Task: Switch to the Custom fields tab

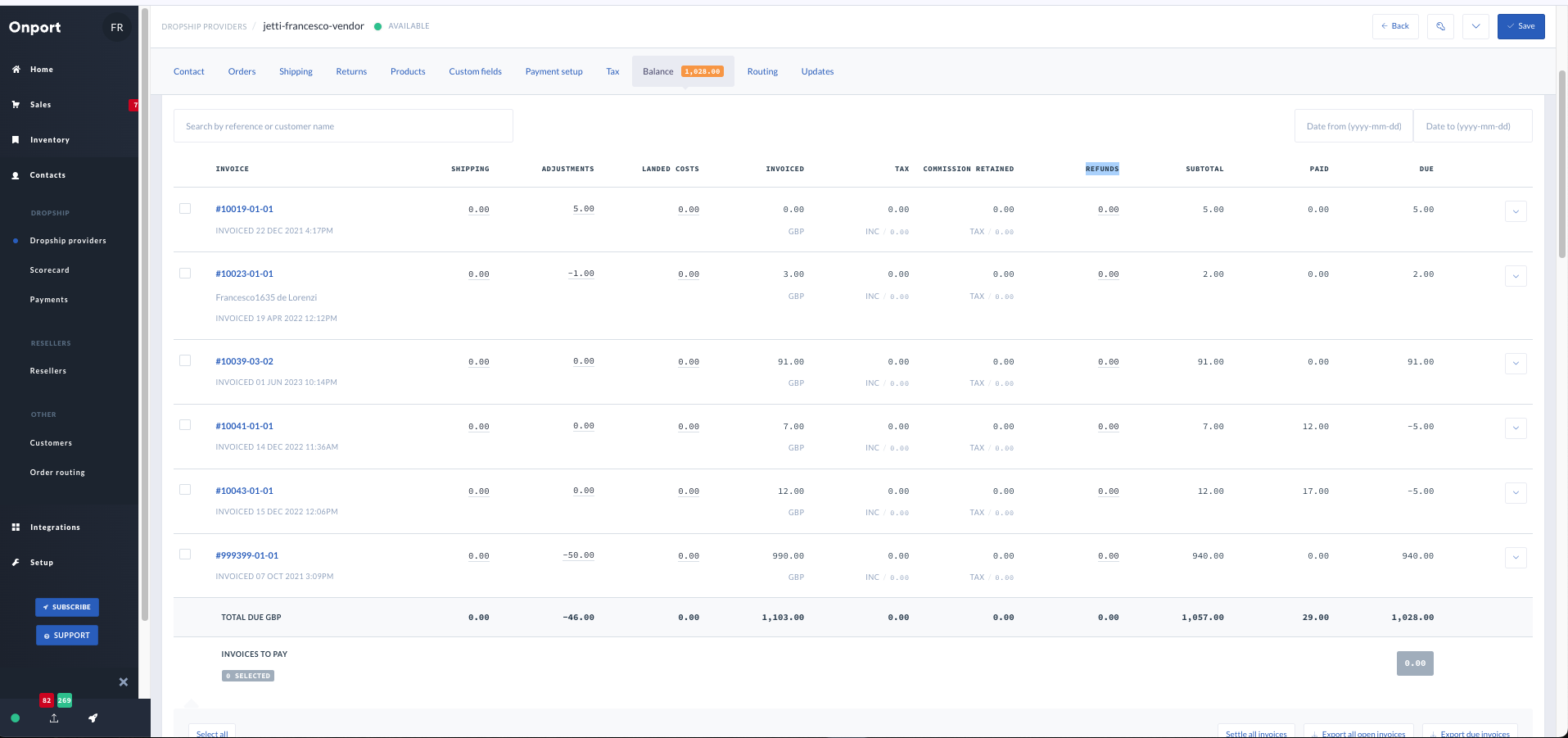Action: (x=475, y=71)
